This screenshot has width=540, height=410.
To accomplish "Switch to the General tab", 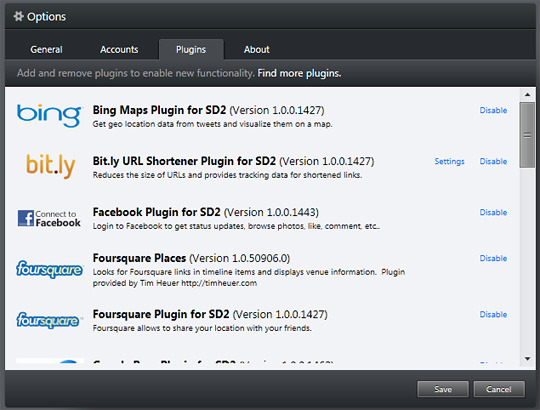I will click(x=46, y=50).
